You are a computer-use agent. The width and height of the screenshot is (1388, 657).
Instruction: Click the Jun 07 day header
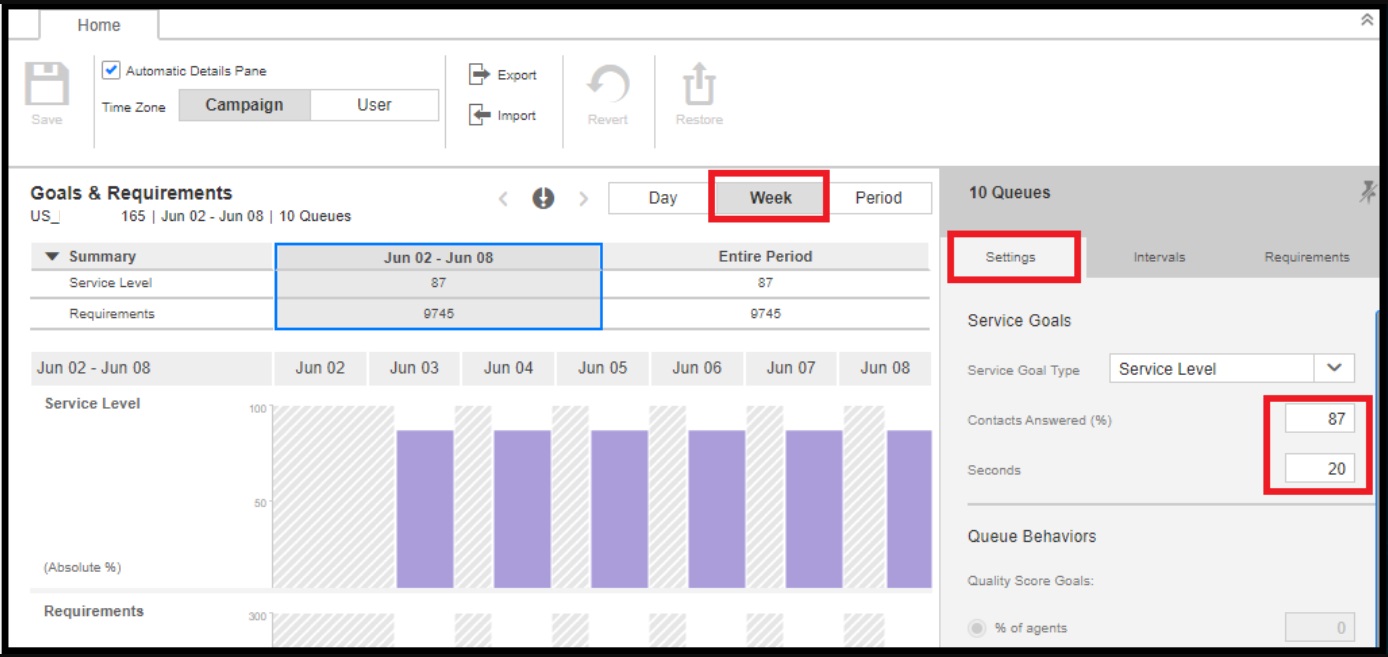pyautogui.click(x=790, y=368)
